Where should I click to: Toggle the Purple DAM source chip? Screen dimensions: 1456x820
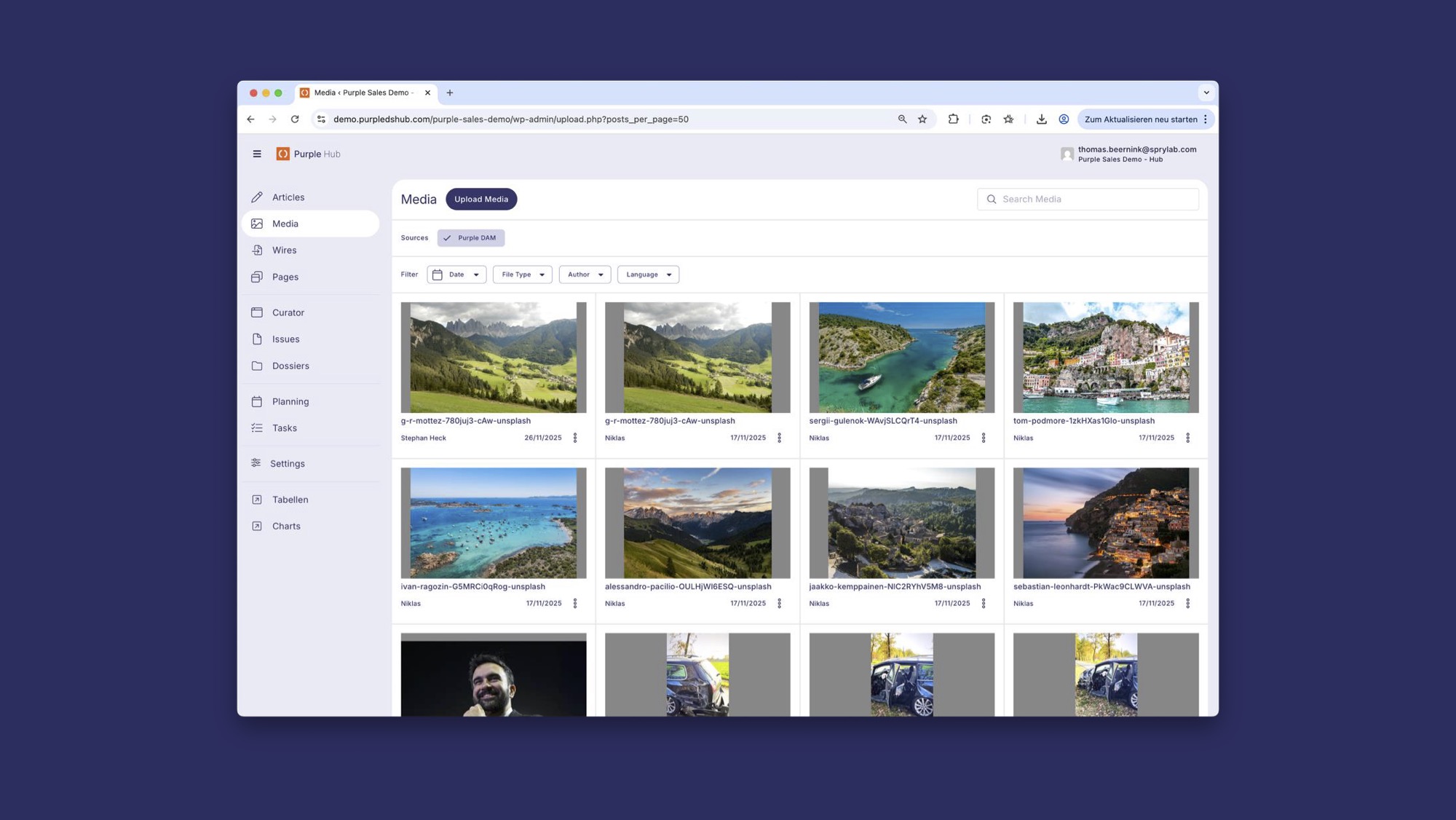pyautogui.click(x=471, y=238)
